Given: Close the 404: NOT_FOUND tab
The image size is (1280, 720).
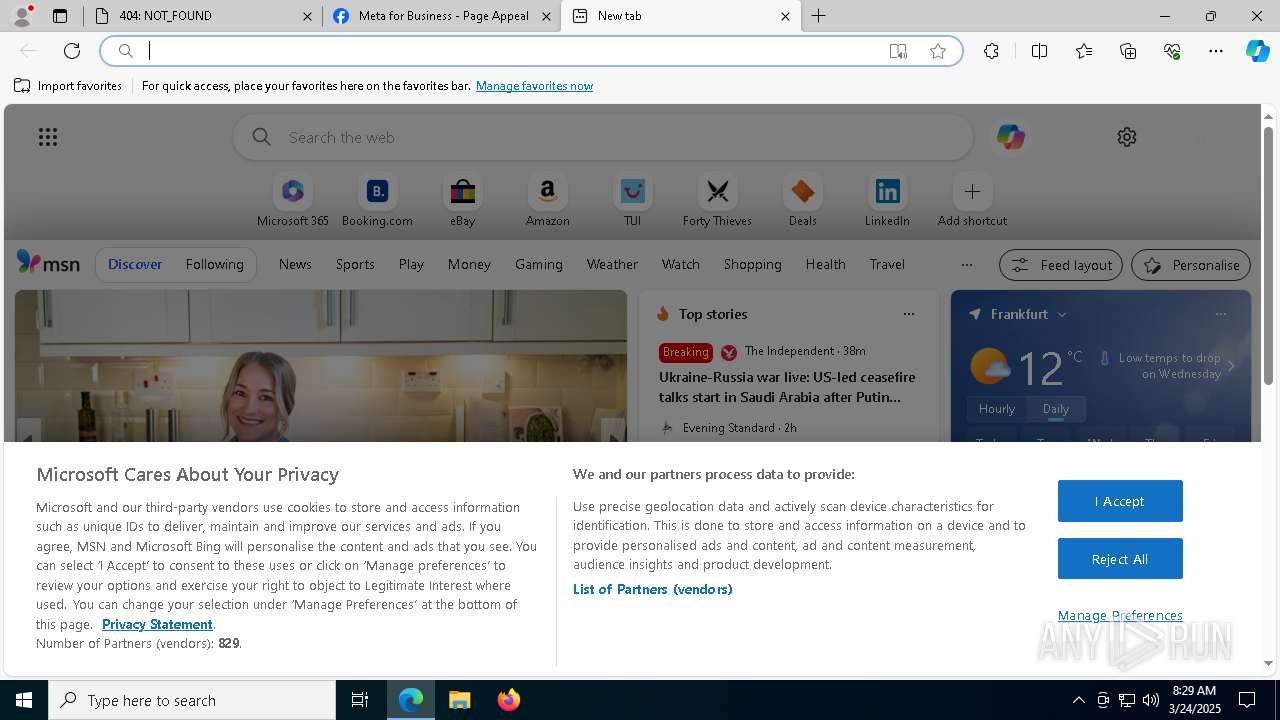Looking at the screenshot, I should (x=307, y=16).
